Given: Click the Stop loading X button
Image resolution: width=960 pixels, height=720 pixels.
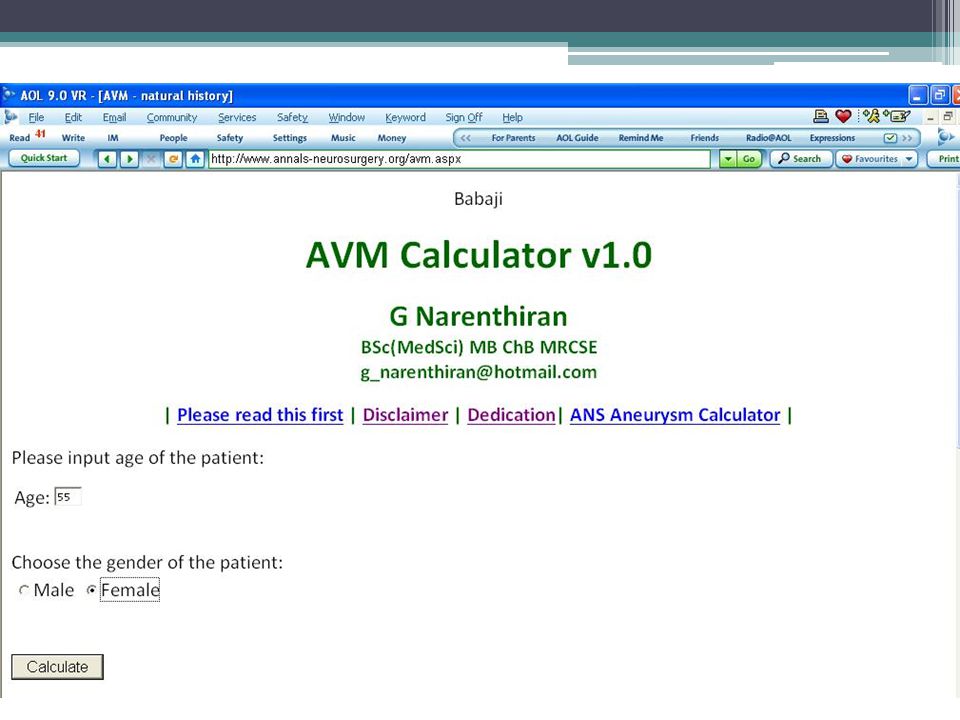Looking at the screenshot, I should tap(151, 159).
